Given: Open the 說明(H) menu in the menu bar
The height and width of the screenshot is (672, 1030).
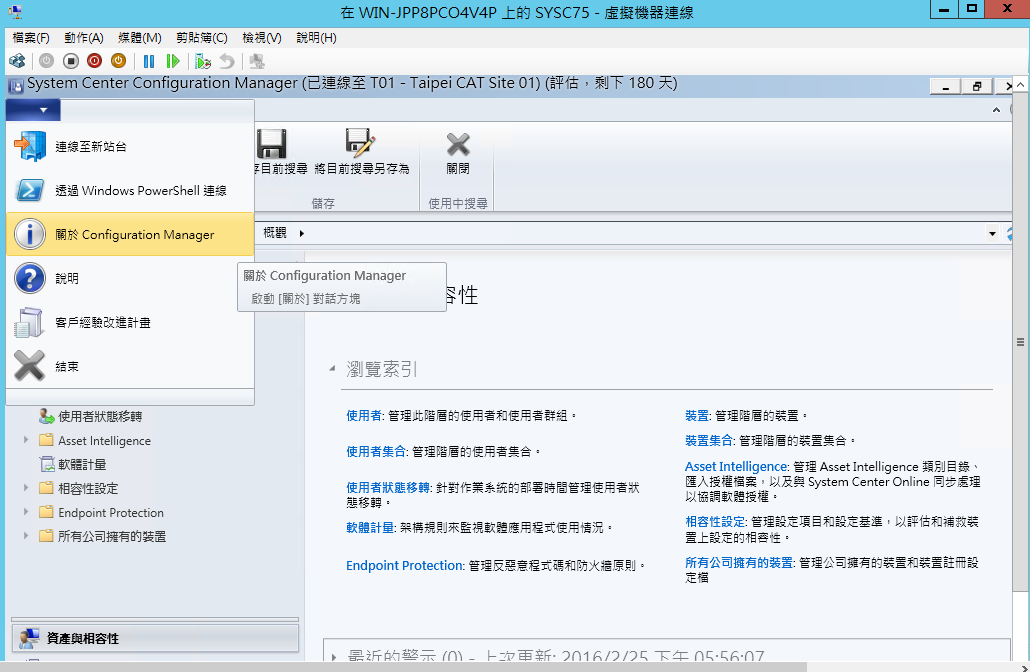Looking at the screenshot, I should 316,37.
